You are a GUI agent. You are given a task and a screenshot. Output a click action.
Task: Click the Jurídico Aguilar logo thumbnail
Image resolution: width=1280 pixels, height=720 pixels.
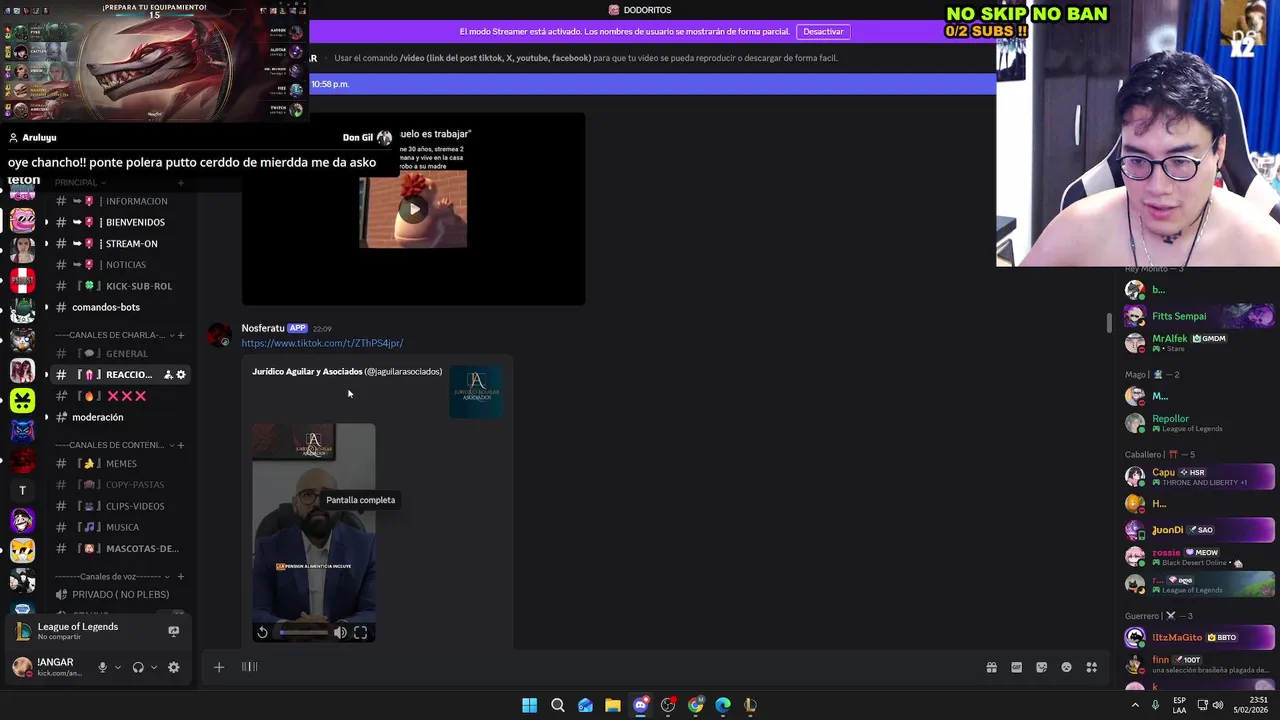pyautogui.click(x=476, y=391)
